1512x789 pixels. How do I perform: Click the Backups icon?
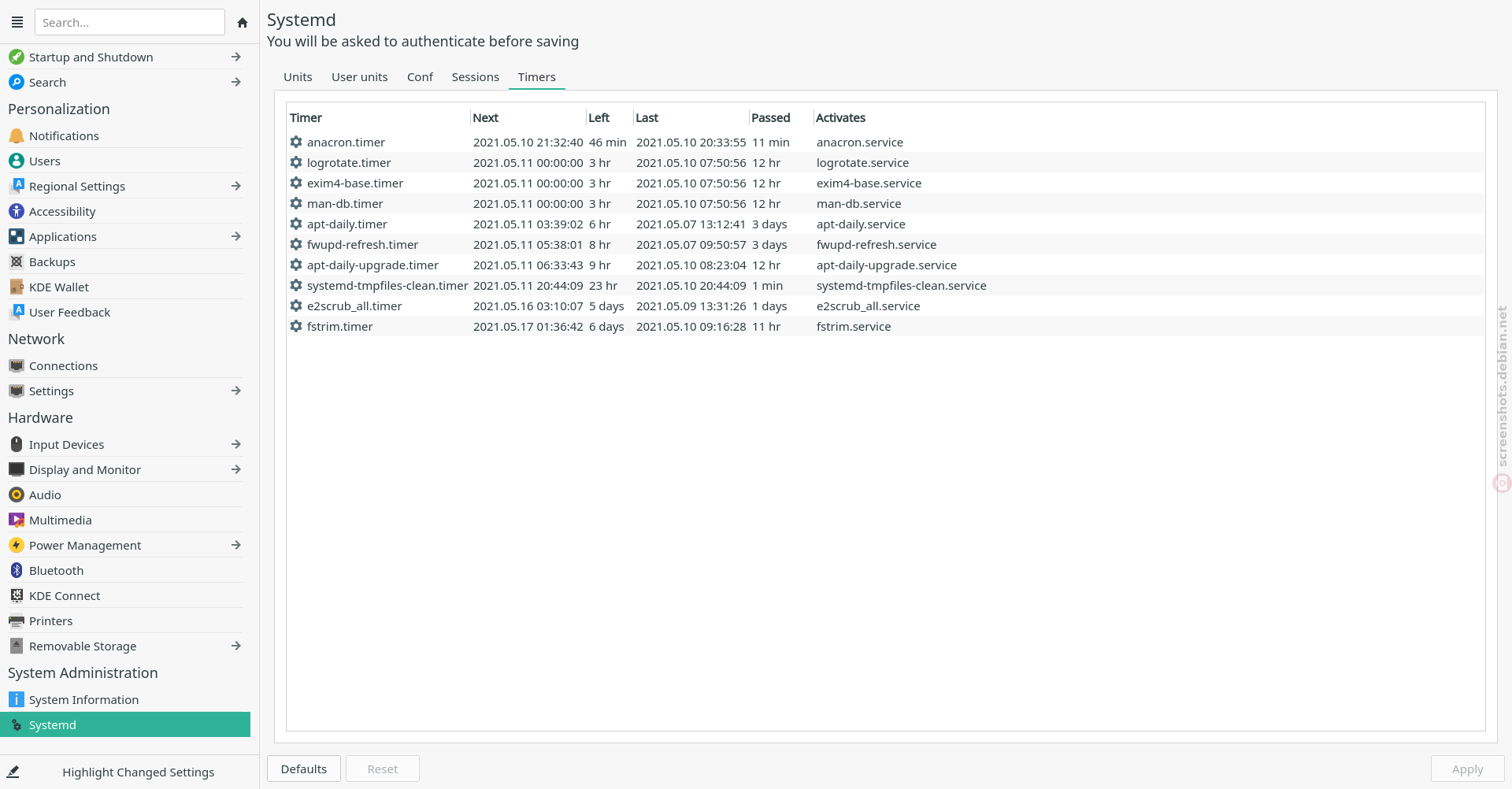click(x=17, y=261)
